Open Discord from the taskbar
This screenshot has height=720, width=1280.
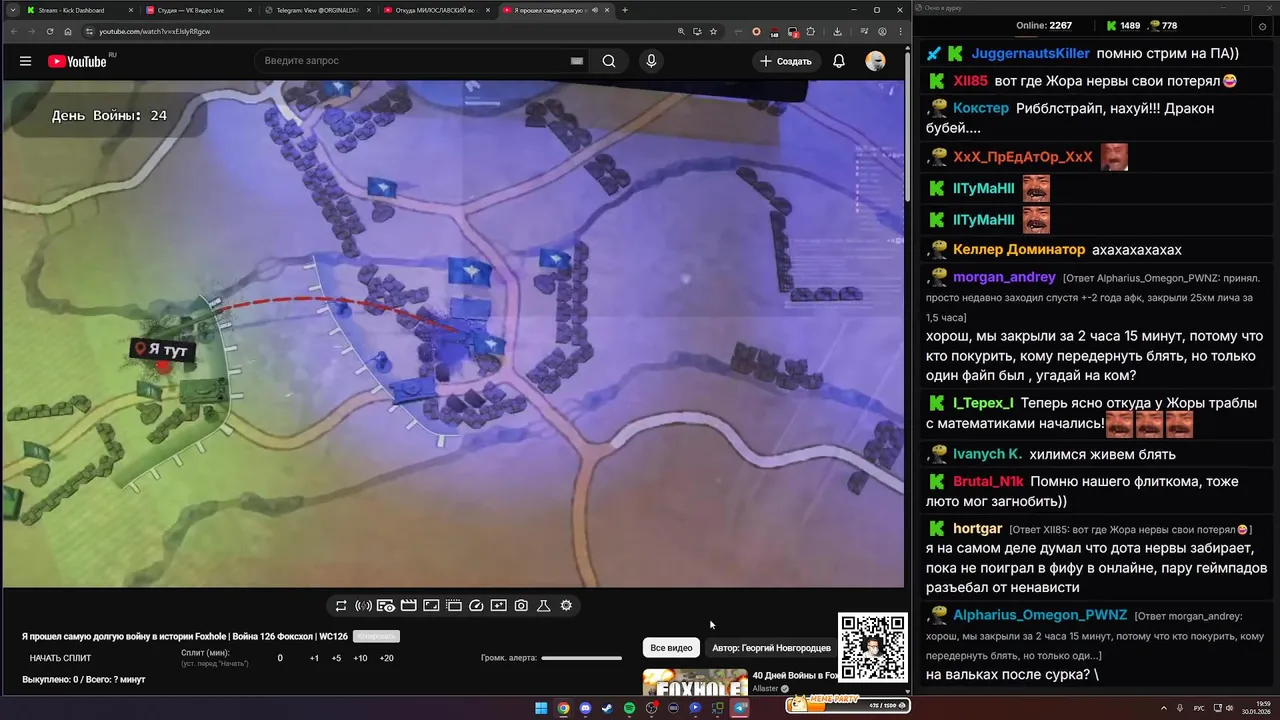(x=585, y=708)
